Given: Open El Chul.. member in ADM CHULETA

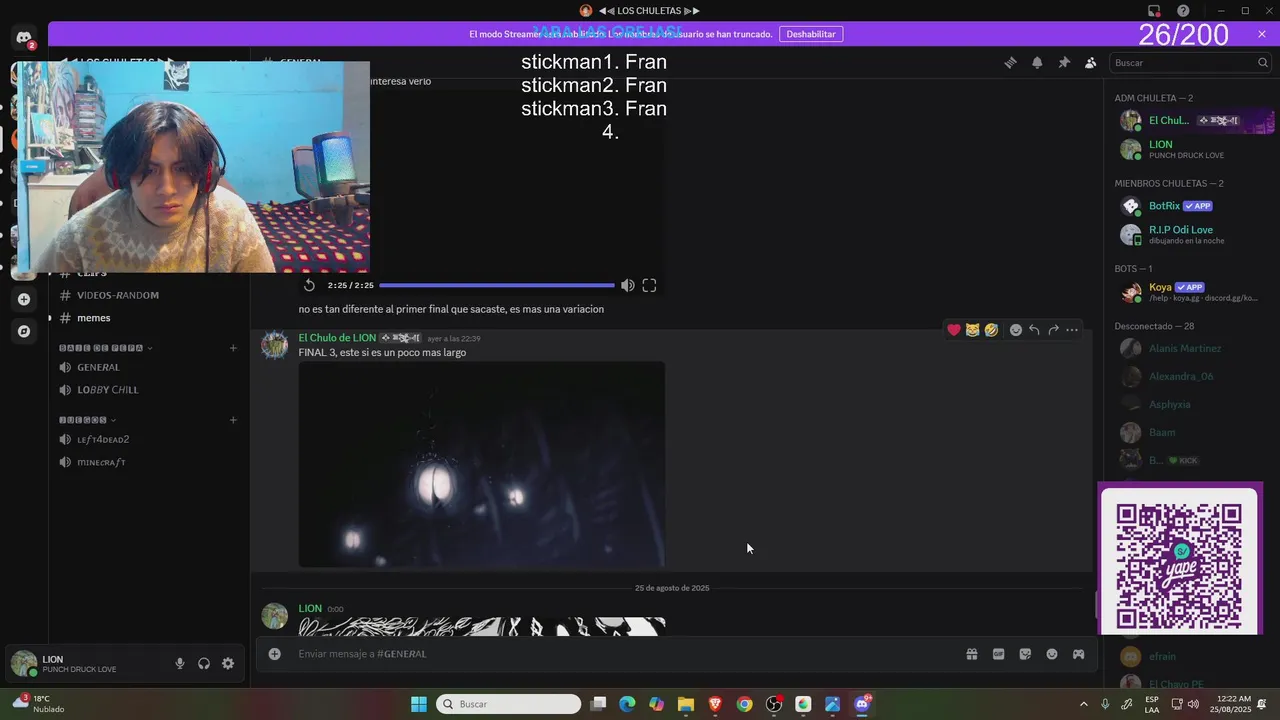Looking at the screenshot, I should pyautogui.click(x=1194, y=121).
